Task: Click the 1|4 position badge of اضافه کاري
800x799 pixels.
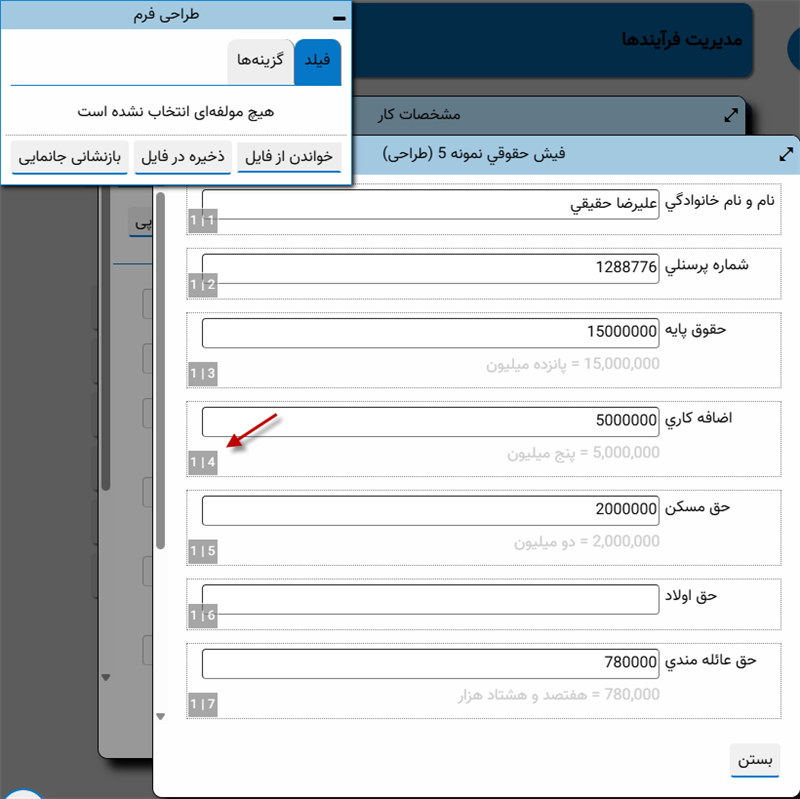Action: click(202, 462)
